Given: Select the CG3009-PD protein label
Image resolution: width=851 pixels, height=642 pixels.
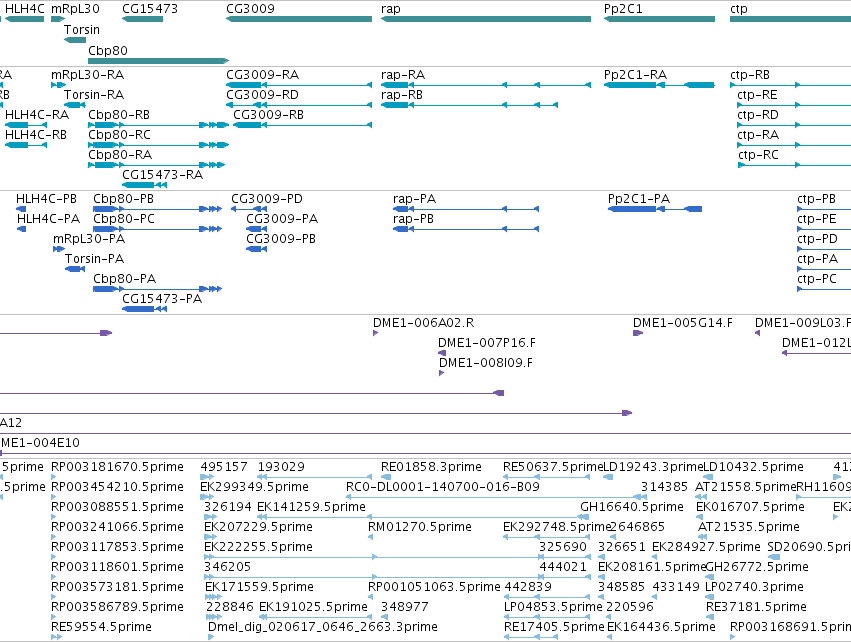Looking at the screenshot, I should (267, 199).
